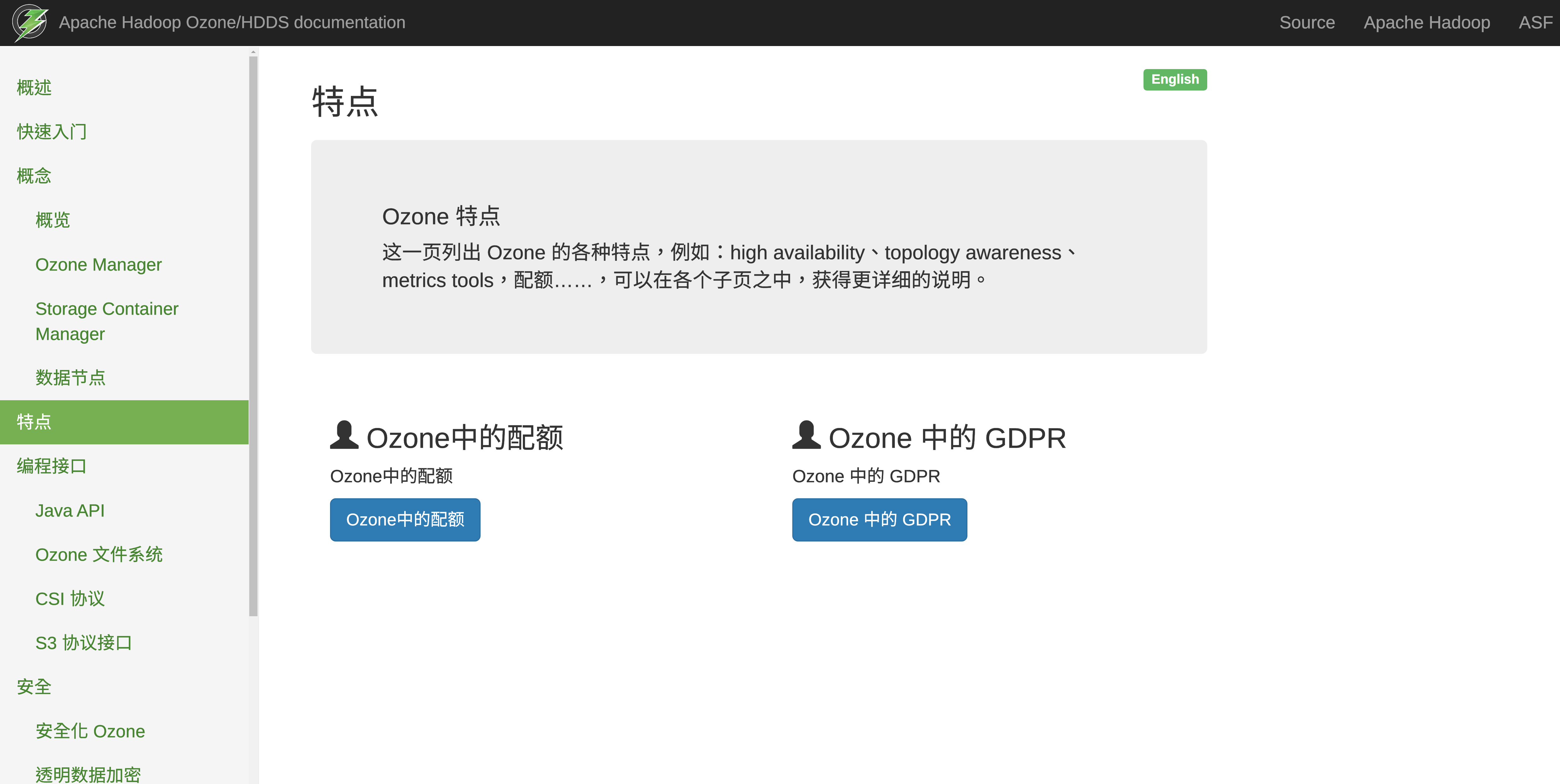The width and height of the screenshot is (1560, 784).
Task: Click the user icon beside Ozone中的配额 heading
Action: pos(344,435)
